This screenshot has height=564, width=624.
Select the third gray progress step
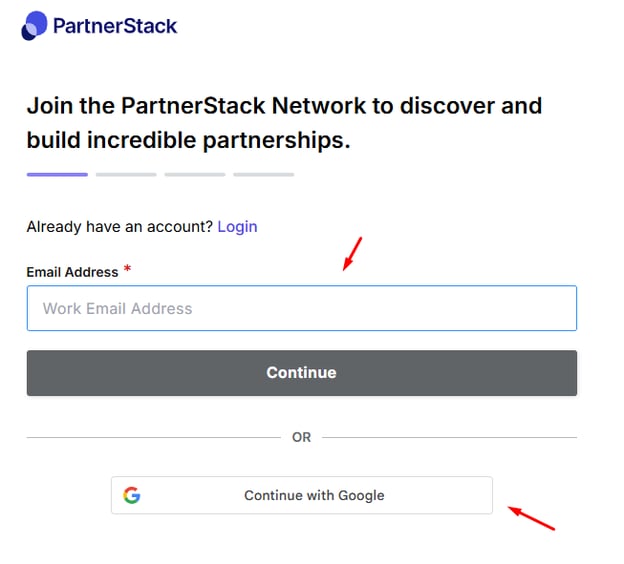point(195,174)
